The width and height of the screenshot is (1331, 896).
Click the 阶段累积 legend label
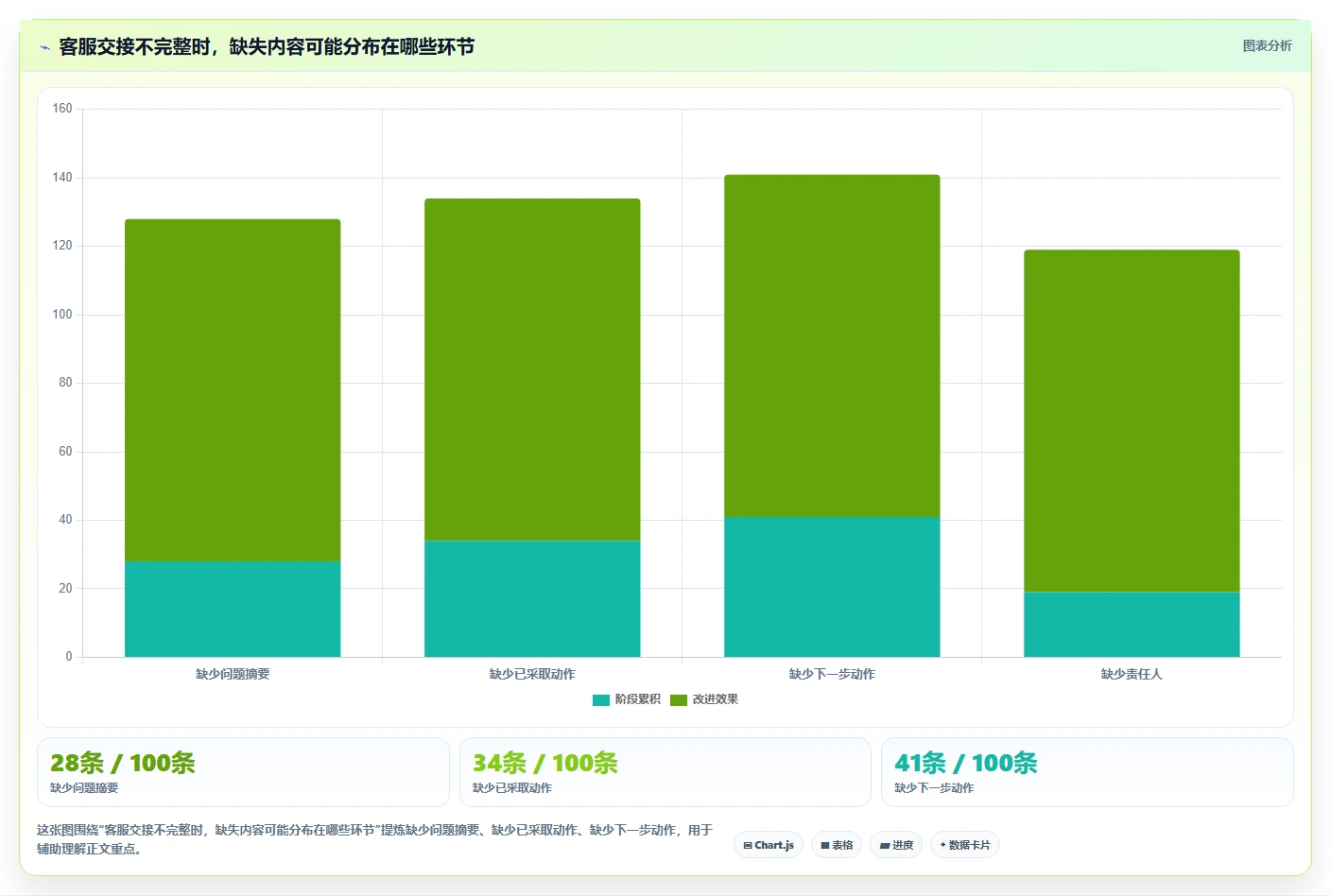(638, 699)
